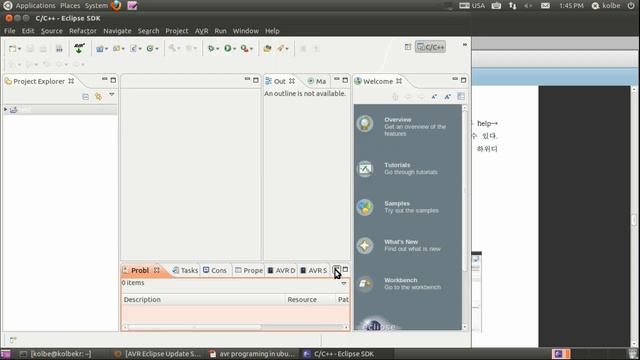Switch to AVR Eclipse Update taskbar window

pos(158,354)
